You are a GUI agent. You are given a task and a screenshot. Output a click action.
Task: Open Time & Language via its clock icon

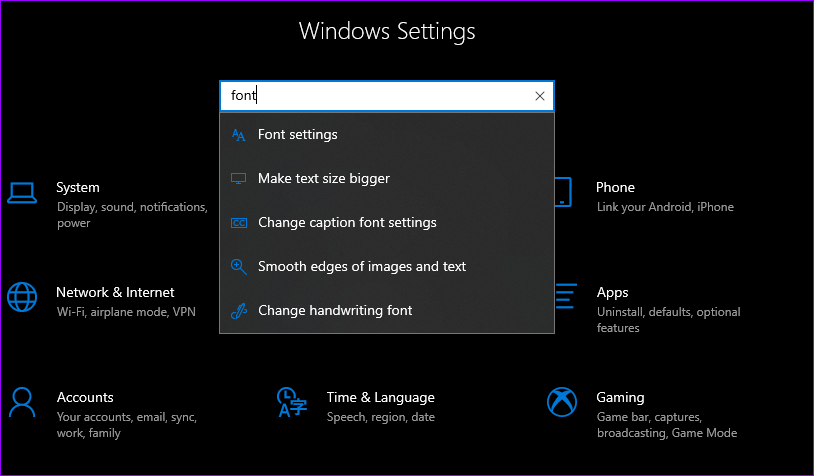point(291,402)
